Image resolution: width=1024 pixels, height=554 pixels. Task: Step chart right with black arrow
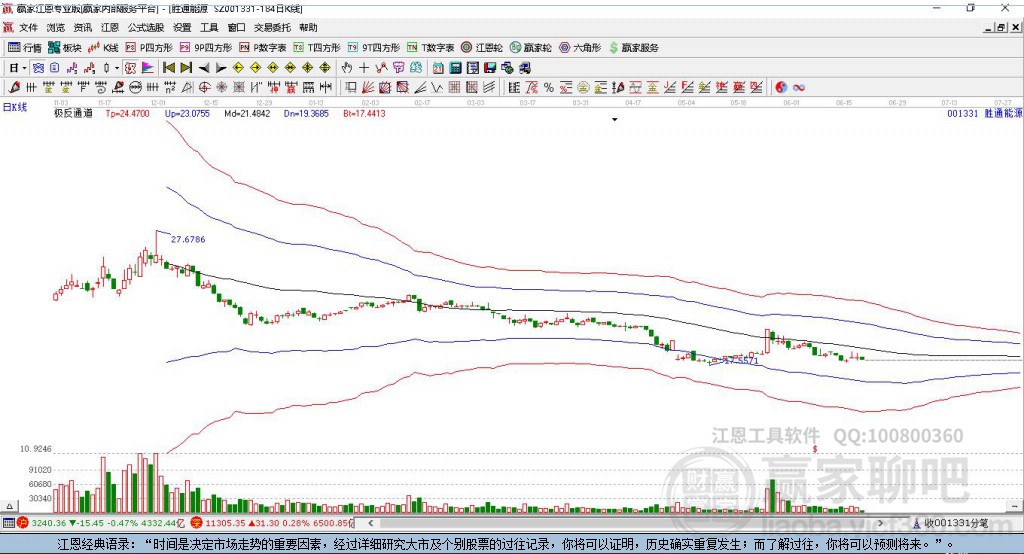pyautogui.click(x=221, y=67)
